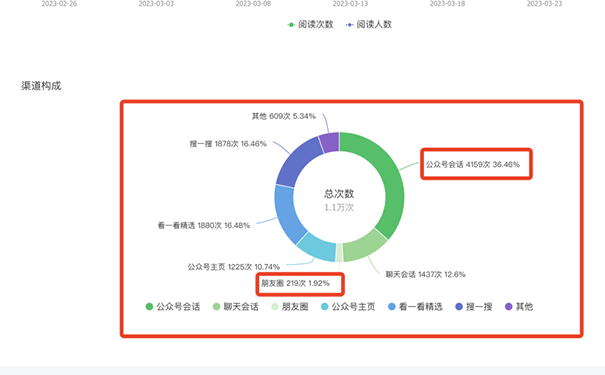
Task: Click label 公众号会话 4159次 36.46%
Action: (473, 165)
